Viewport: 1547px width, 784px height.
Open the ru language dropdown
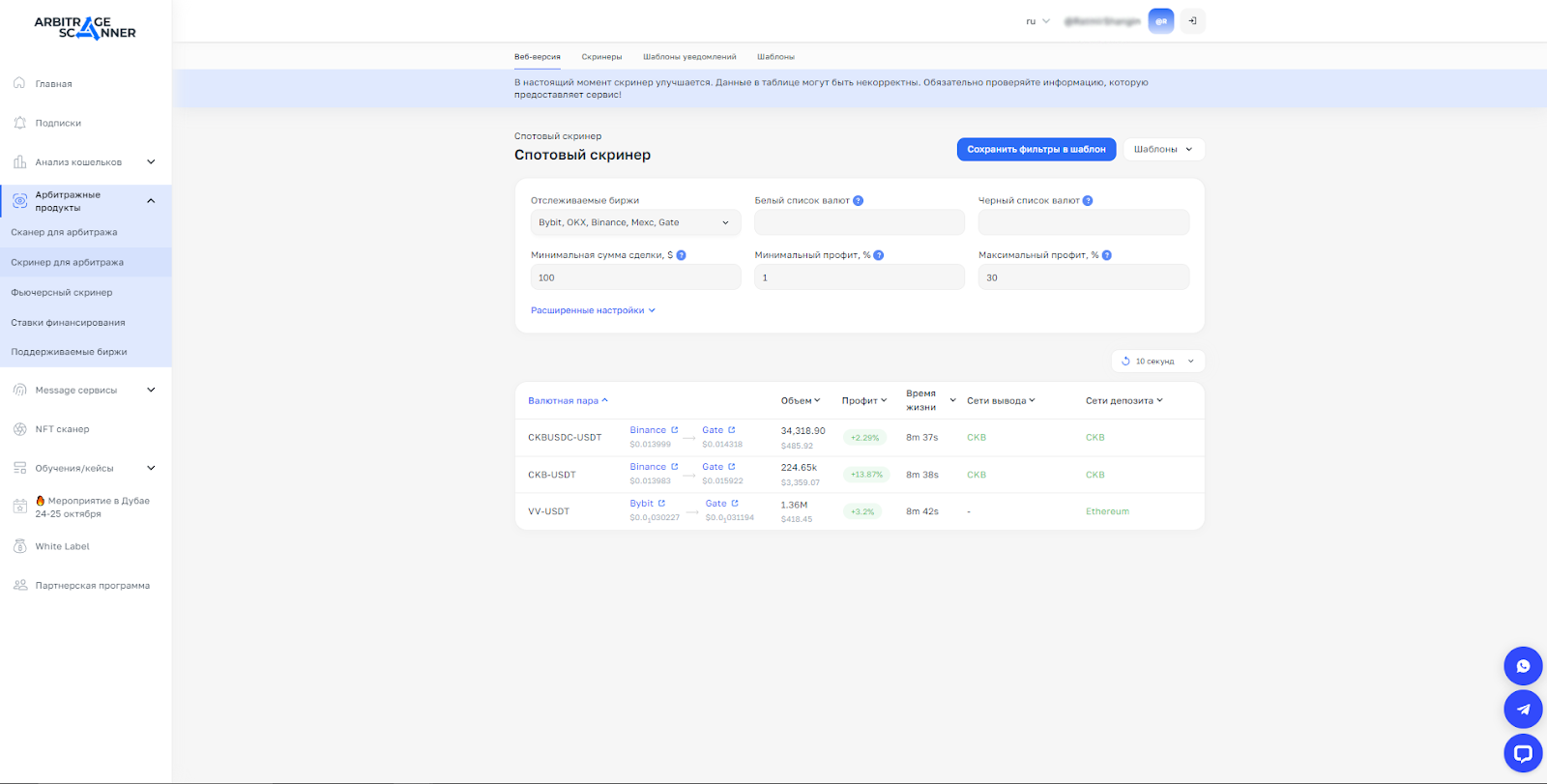point(1037,21)
